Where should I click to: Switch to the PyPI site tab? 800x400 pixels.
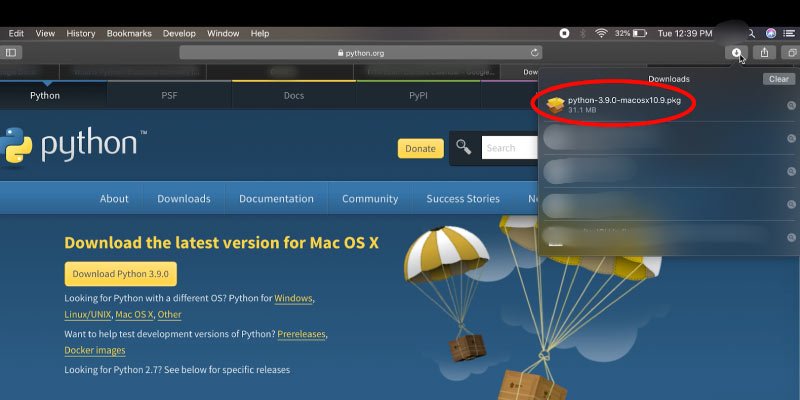pos(418,95)
